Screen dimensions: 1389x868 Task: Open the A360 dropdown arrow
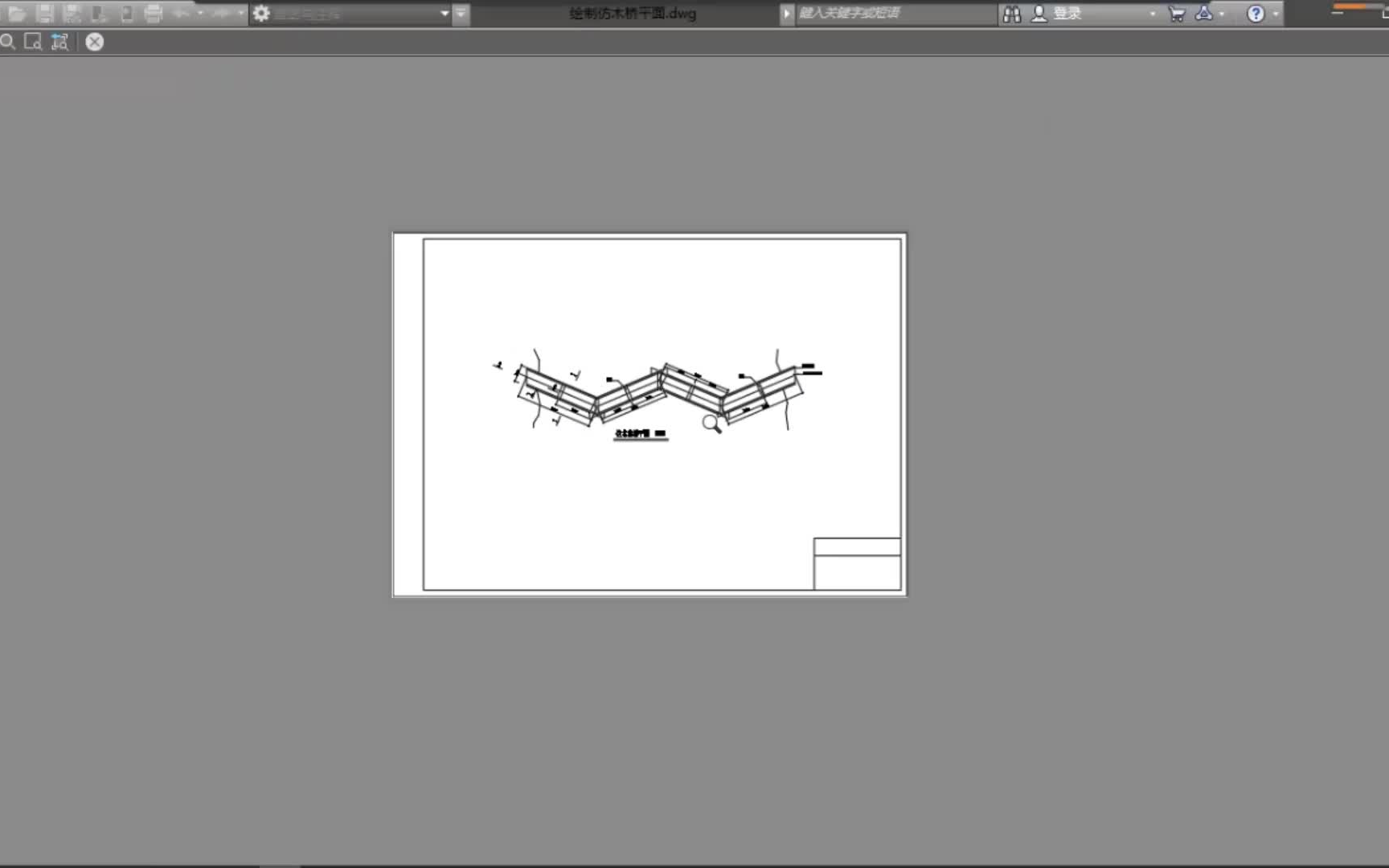click(x=1222, y=14)
